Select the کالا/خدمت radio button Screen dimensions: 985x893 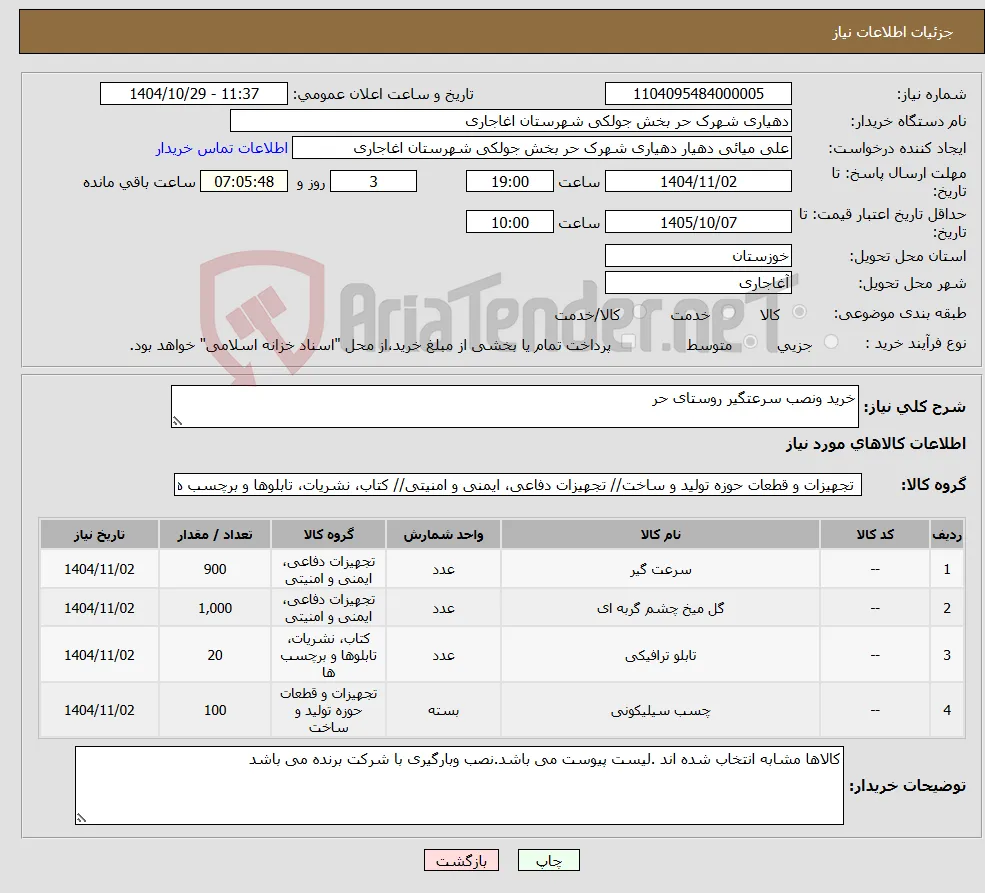639,312
